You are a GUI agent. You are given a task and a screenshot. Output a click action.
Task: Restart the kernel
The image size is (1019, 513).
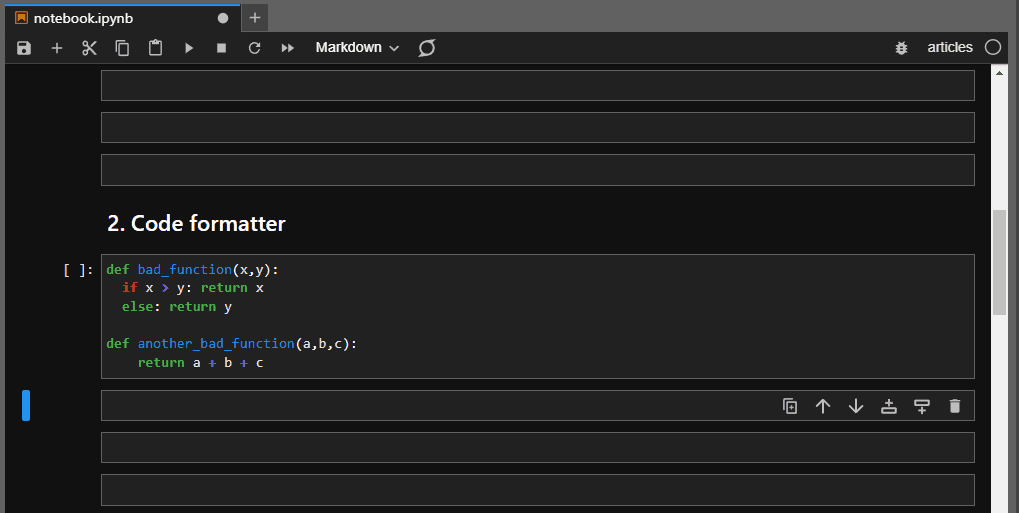click(x=255, y=47)
